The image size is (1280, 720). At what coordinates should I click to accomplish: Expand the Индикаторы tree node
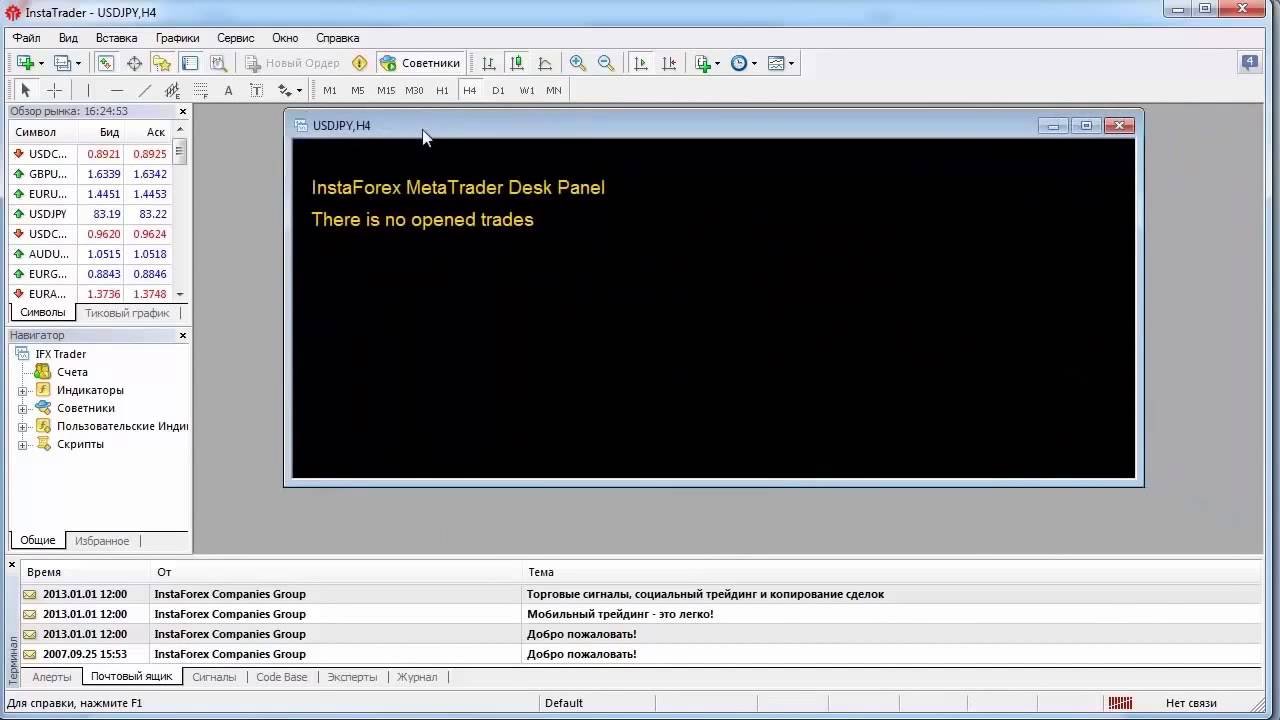coord(22,390)
